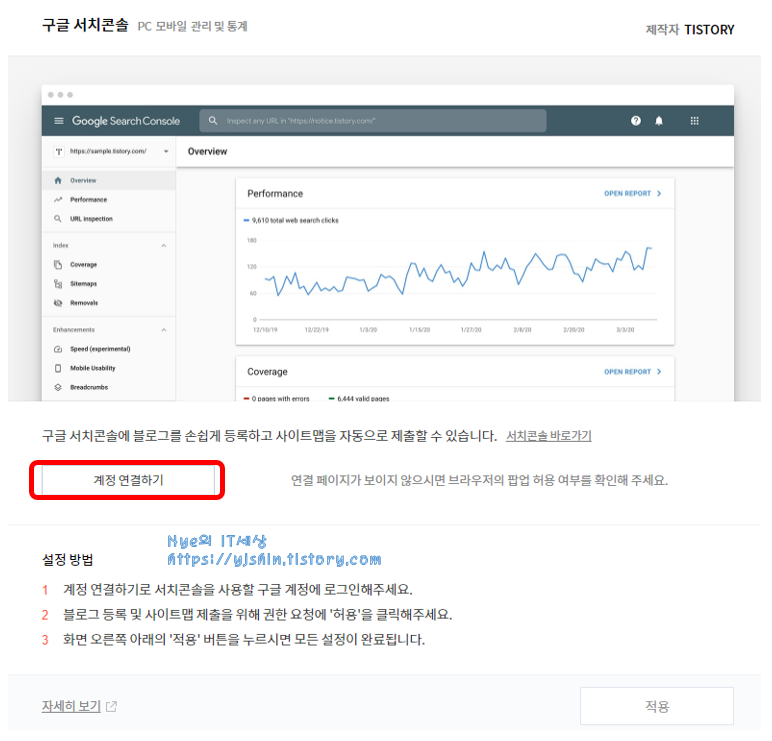Screen dimensions: 772x741
Task: Open the hamburger menu in Search Console
Action: click(59, 121)
